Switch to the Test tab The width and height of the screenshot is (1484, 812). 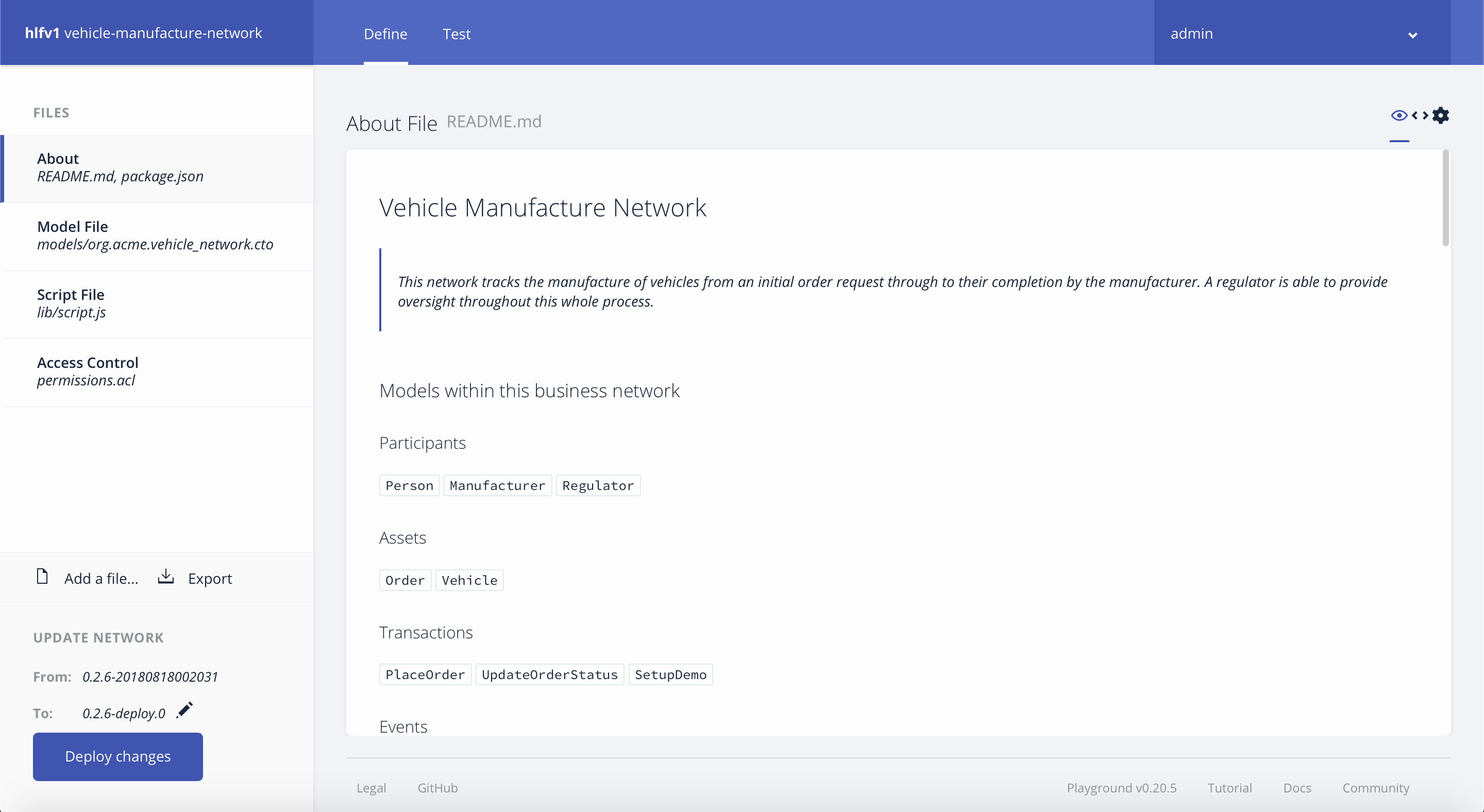456,34
